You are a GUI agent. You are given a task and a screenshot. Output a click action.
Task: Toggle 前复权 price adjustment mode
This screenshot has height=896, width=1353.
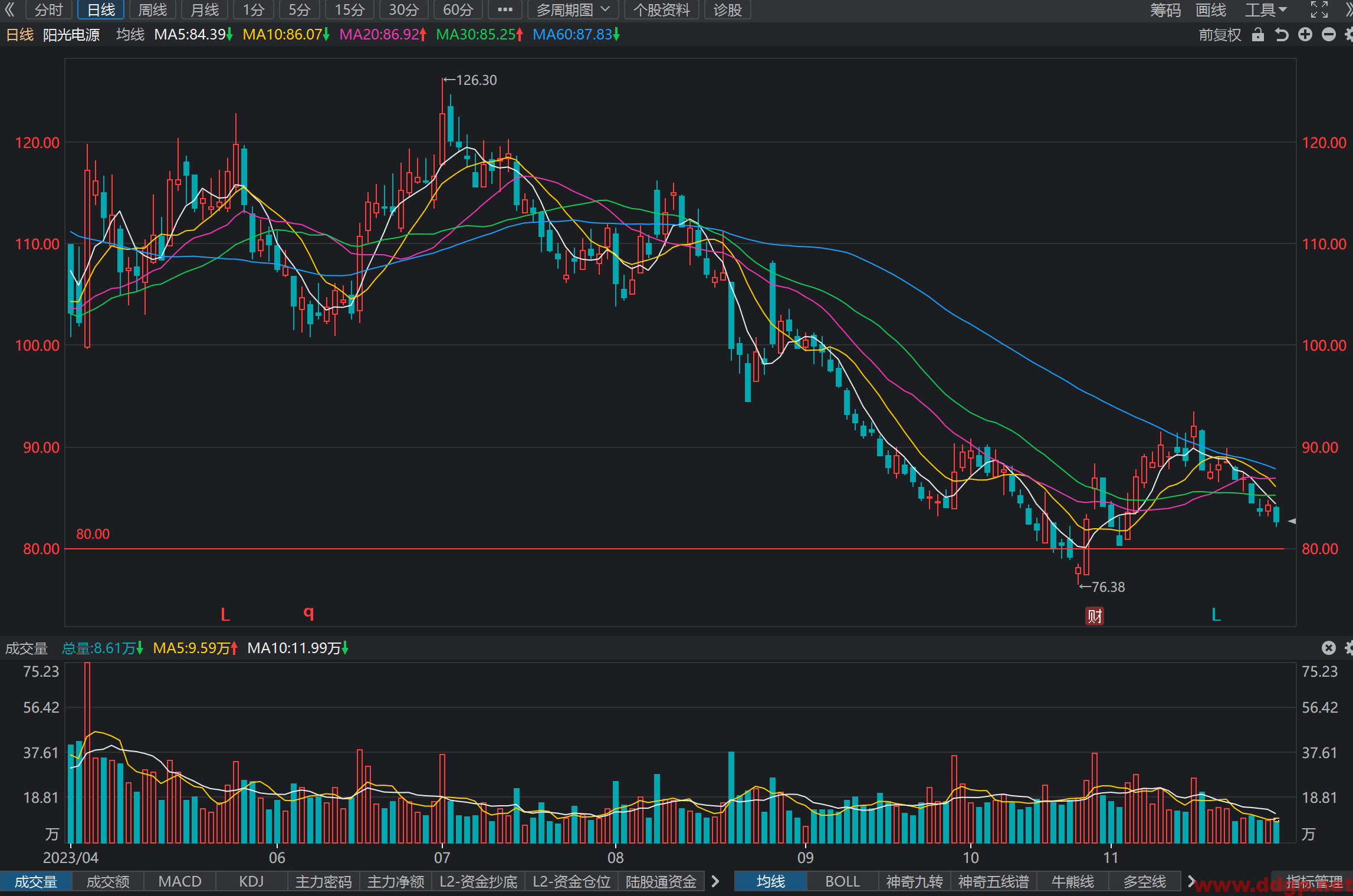tap(1220, 35)
